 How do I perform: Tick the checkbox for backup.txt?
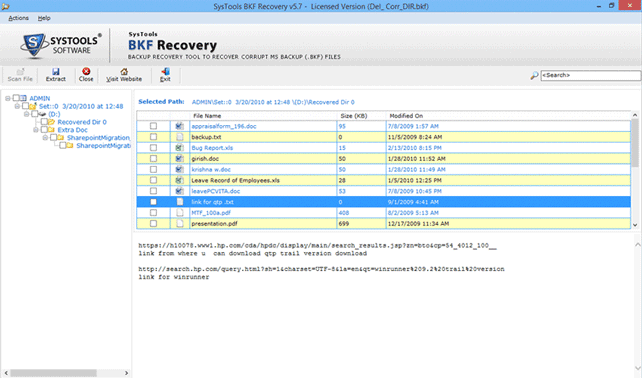153,137
